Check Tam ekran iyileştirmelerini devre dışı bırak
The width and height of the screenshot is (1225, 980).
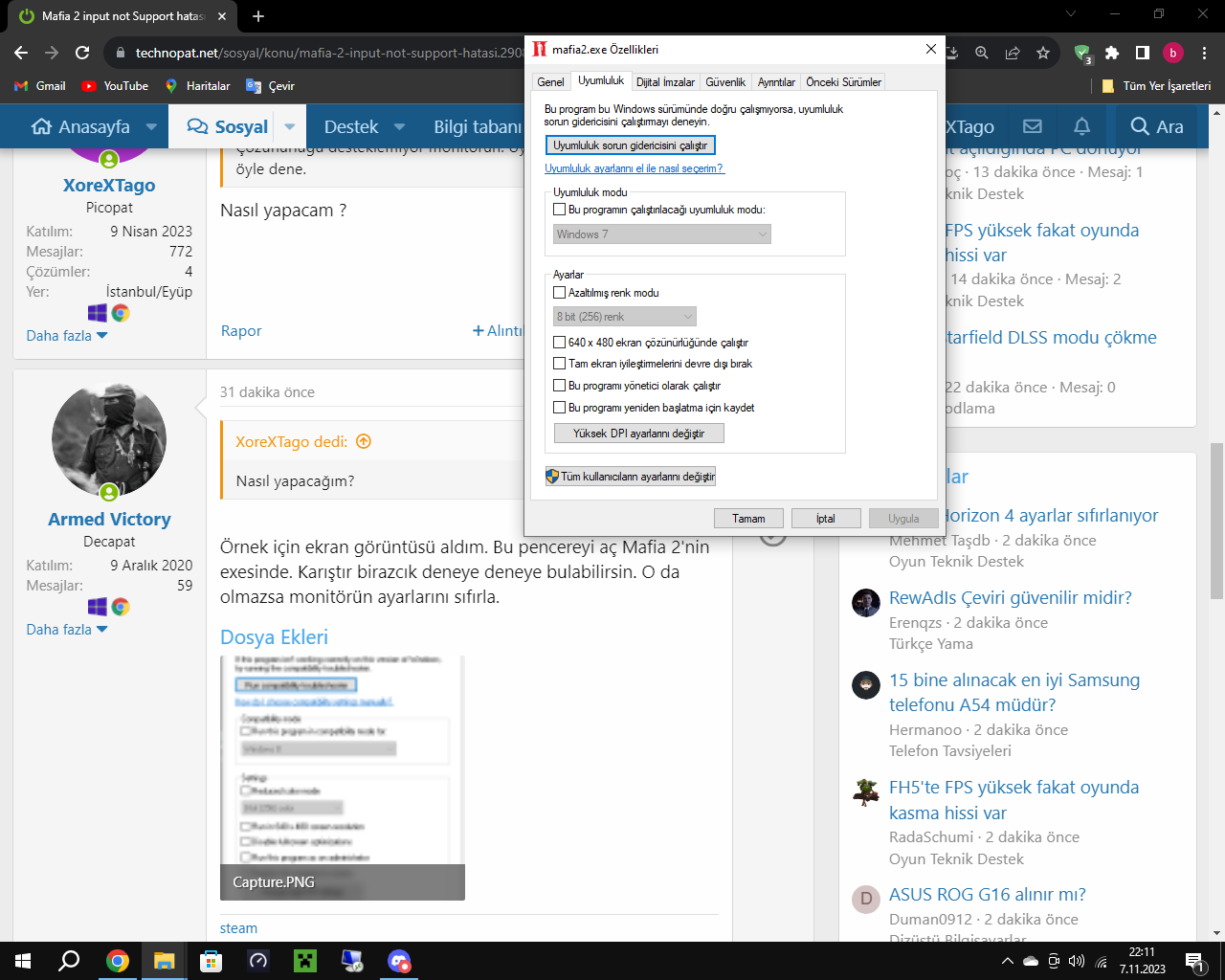560,364
